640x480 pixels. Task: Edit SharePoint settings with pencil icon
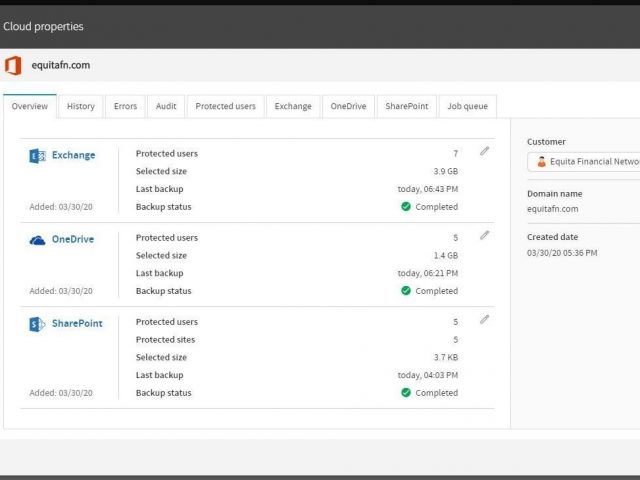pos(484,320)
